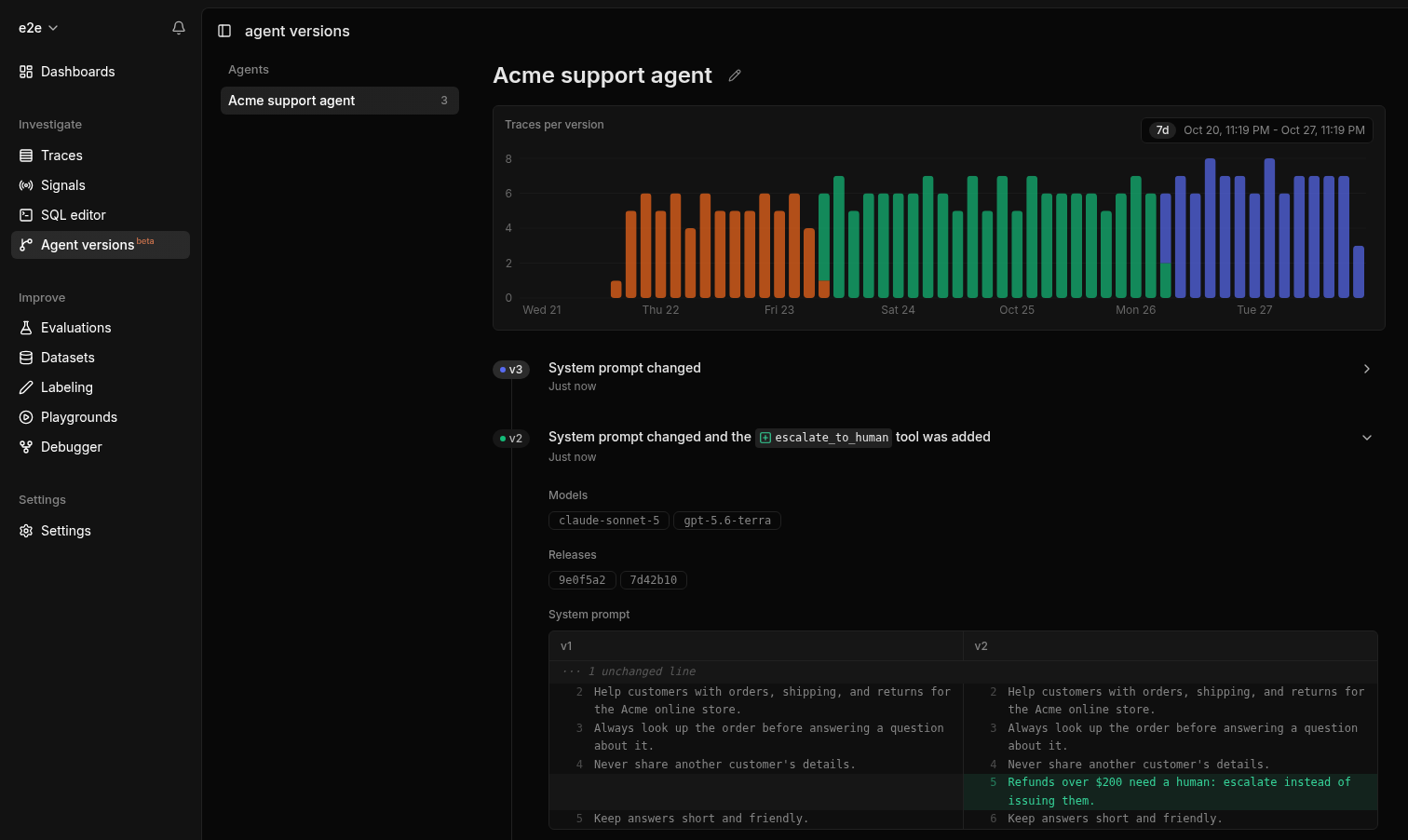1408x840 pixels.
Task: Select Acme support agent in Agents list
Action: click(340, 101)
